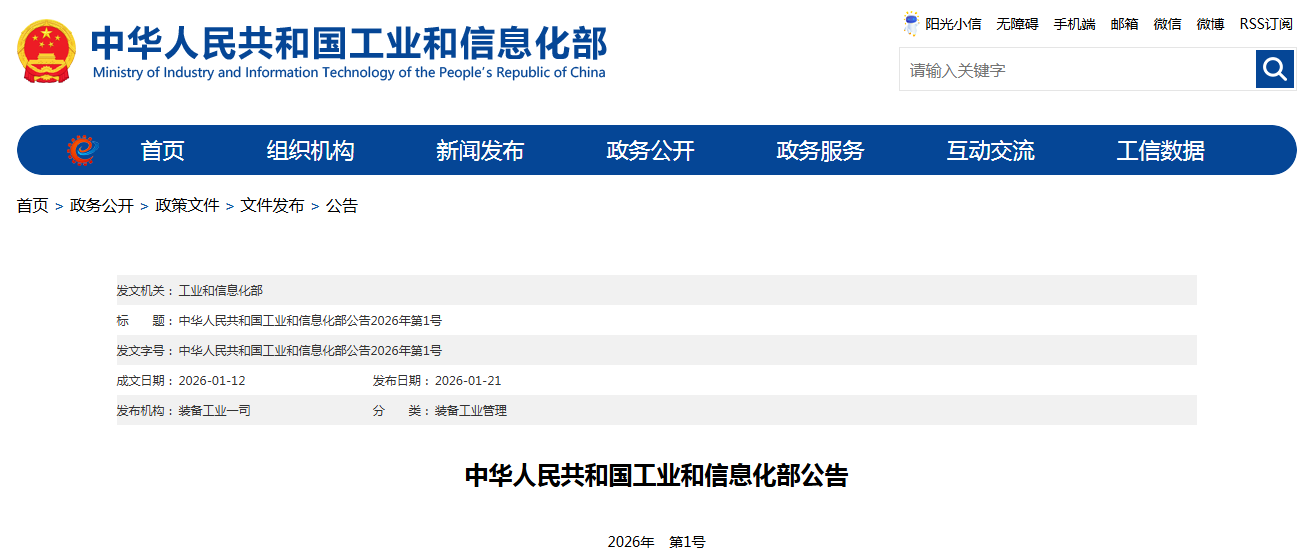The width and height of the screenshot is (1313, 556).
Task: Open the 新闻发布 navigation menu
Action: [x=480, y=151]
